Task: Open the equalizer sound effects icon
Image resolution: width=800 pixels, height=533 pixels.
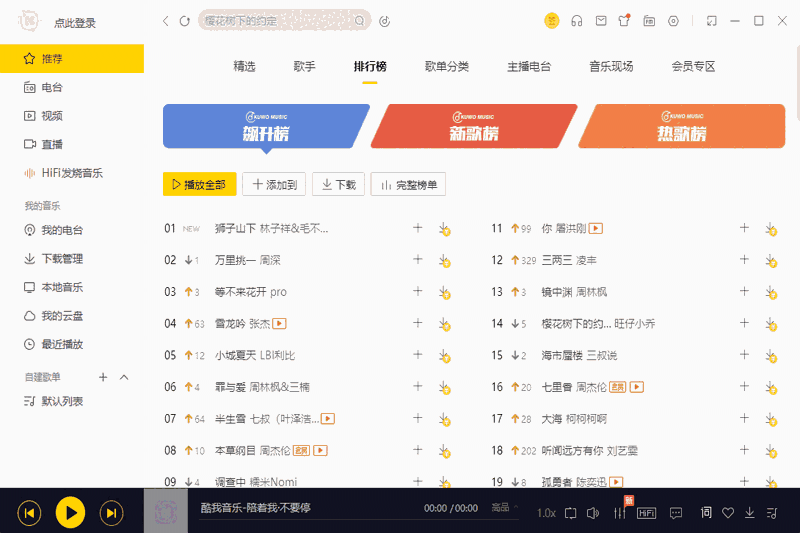Action: [x=619, y=513]
